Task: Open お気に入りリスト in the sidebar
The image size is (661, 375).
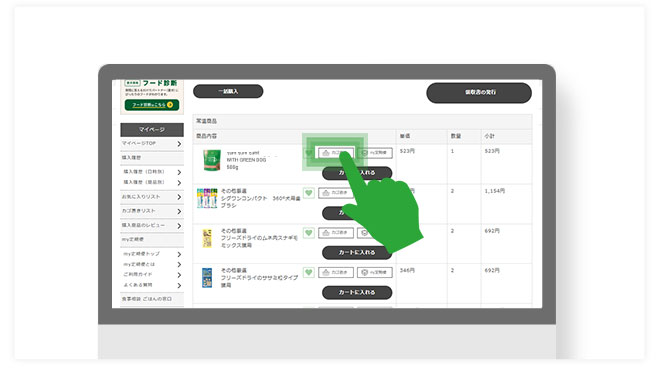Action: coord(152,197)
